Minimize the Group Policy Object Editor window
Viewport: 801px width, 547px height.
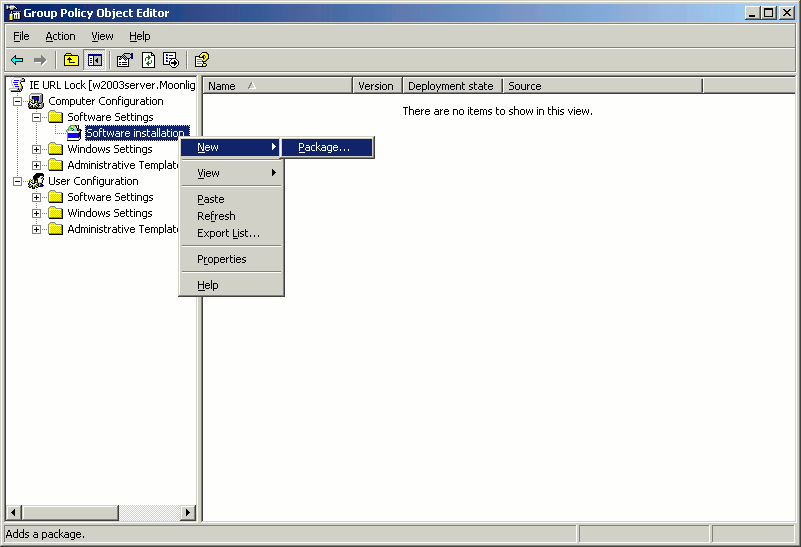[752, 13]
